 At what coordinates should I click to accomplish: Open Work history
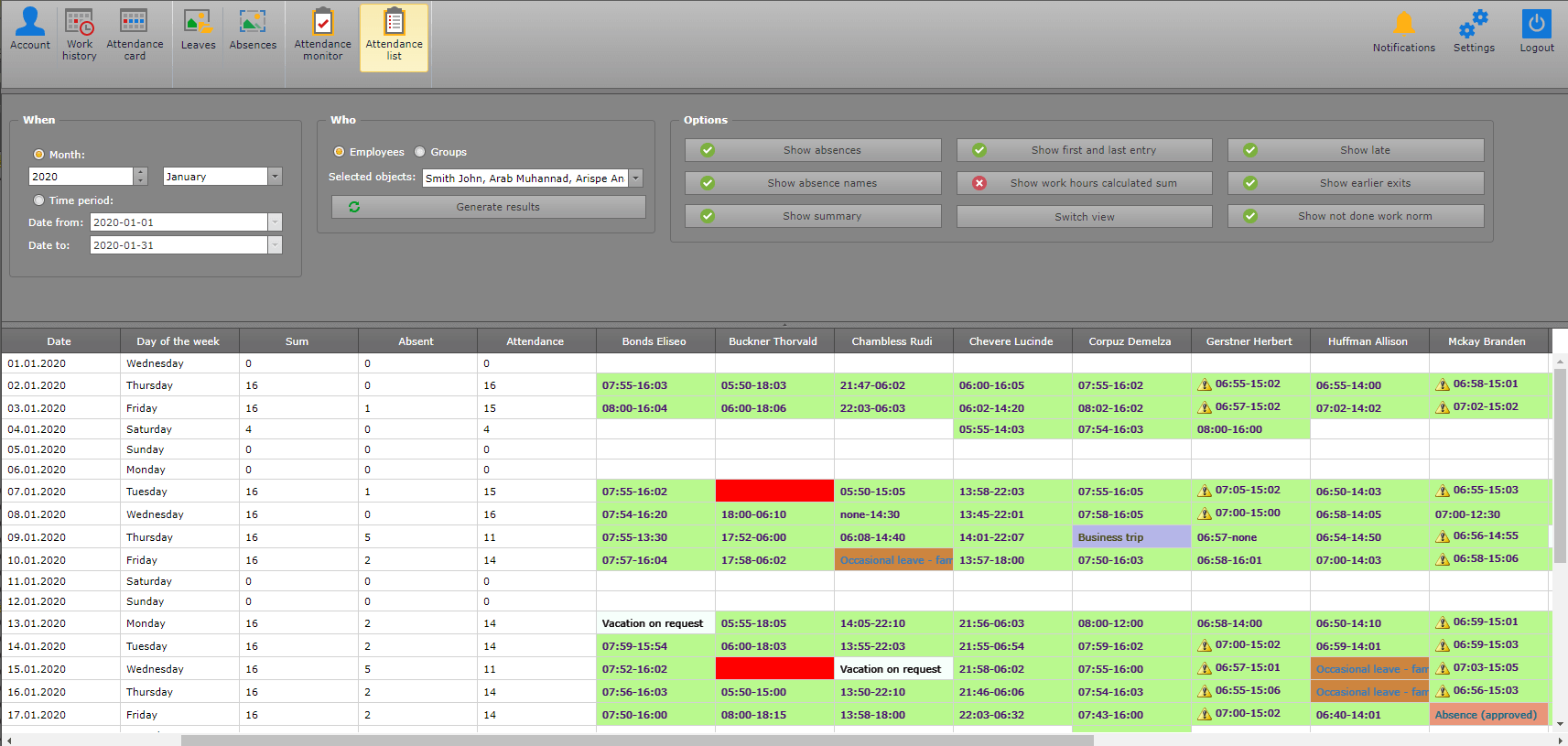(x=80, y=34)
